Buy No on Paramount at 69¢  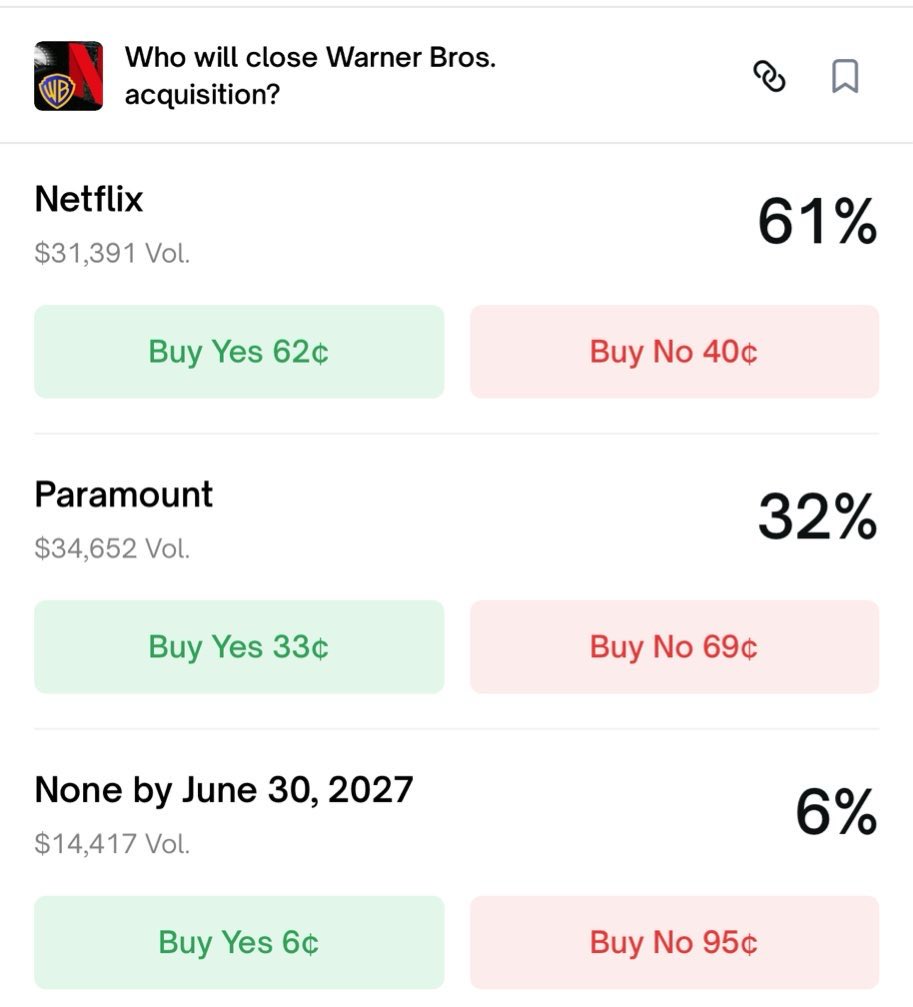coord(674,647)
